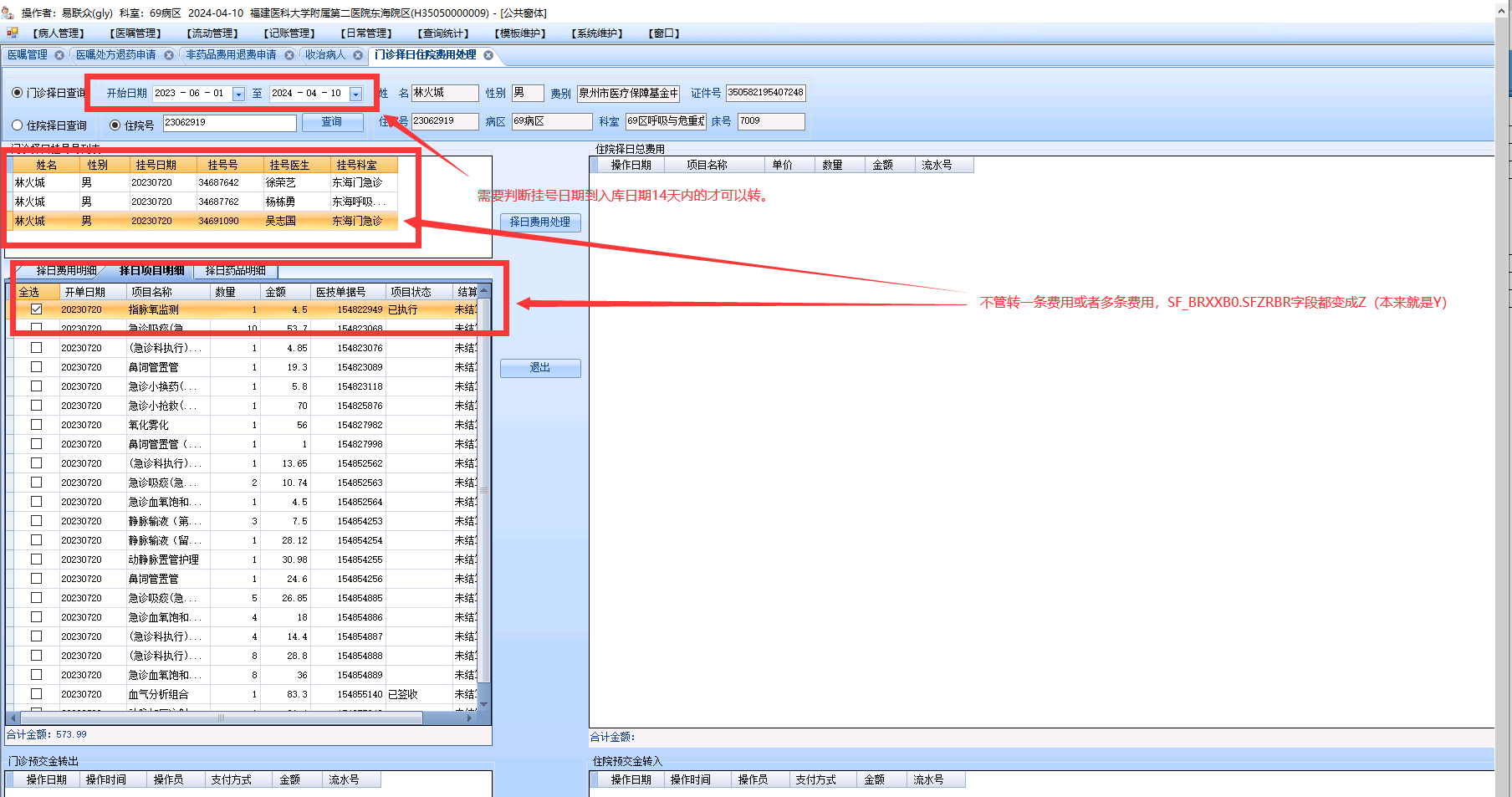This screenshot has width=1512, height=797.
Task: Select registration row with doctor 吴志国
Action: point(205,221)
